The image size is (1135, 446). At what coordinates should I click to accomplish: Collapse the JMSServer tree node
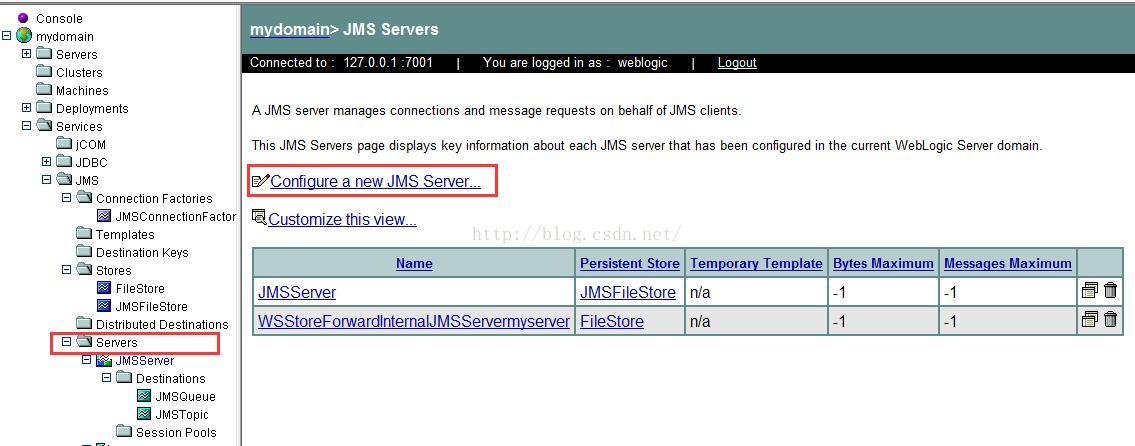(x=86, y=360)
